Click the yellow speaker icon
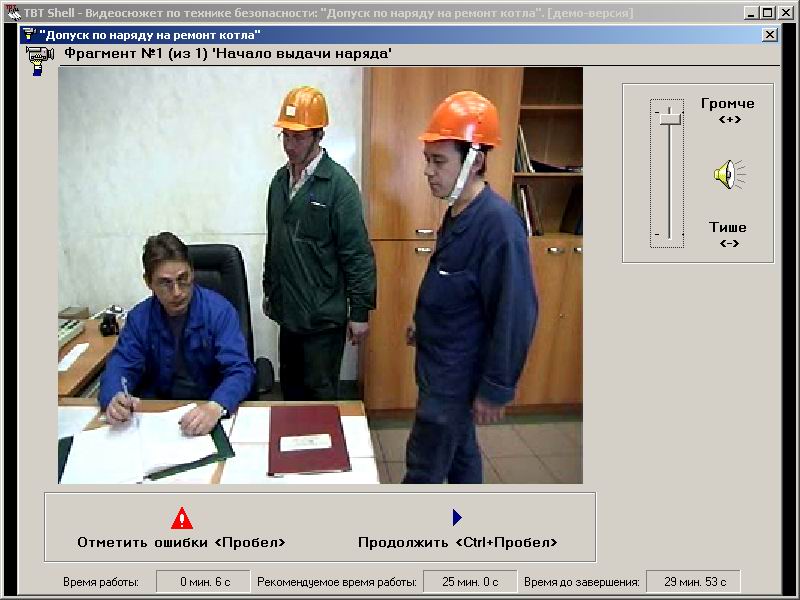Viewport: 800px width, 600px height. pyautogui.click(x=729, y=174)
